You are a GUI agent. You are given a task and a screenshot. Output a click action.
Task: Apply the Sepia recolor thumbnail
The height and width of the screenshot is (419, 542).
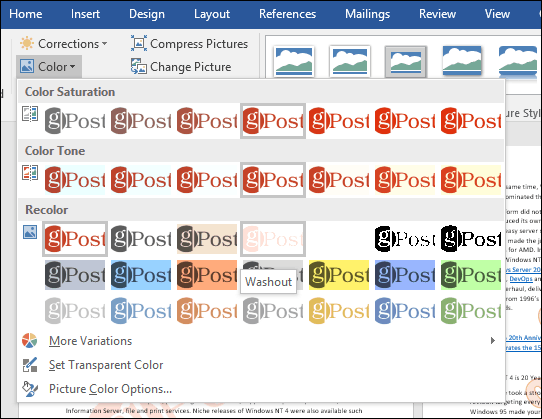[207, 239]
